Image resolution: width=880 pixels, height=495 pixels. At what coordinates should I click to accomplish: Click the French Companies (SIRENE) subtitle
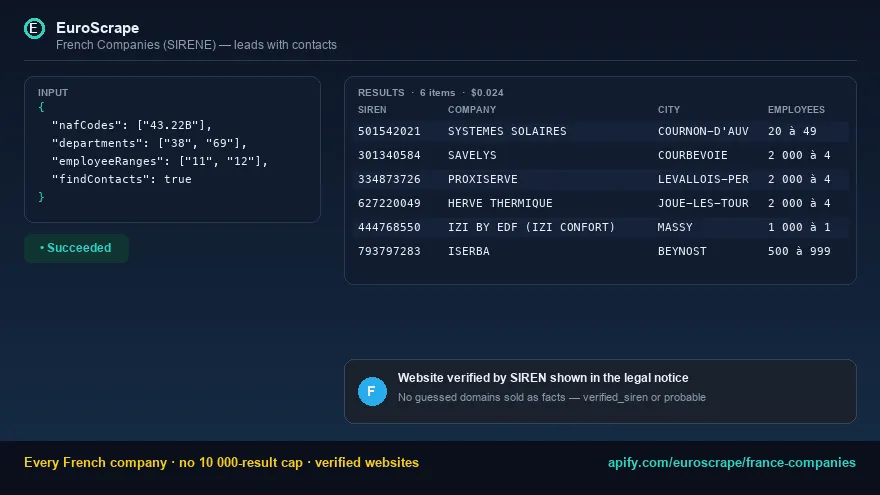coord(196,45)
